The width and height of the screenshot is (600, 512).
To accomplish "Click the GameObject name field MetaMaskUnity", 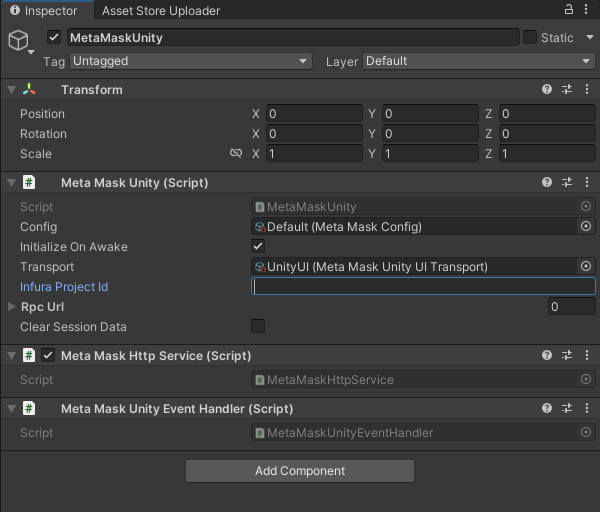I will pos(293,38).
